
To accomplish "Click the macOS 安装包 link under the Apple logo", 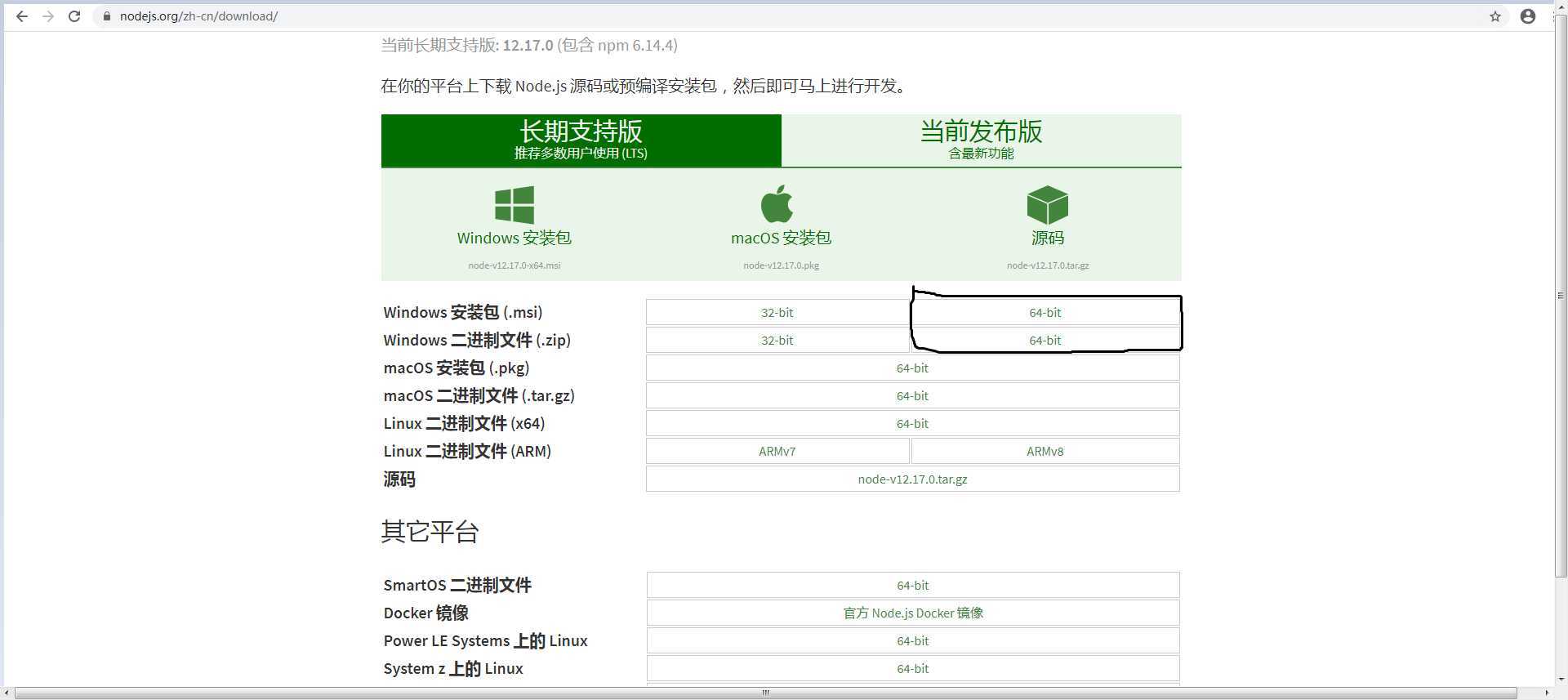I will [781, 238].
